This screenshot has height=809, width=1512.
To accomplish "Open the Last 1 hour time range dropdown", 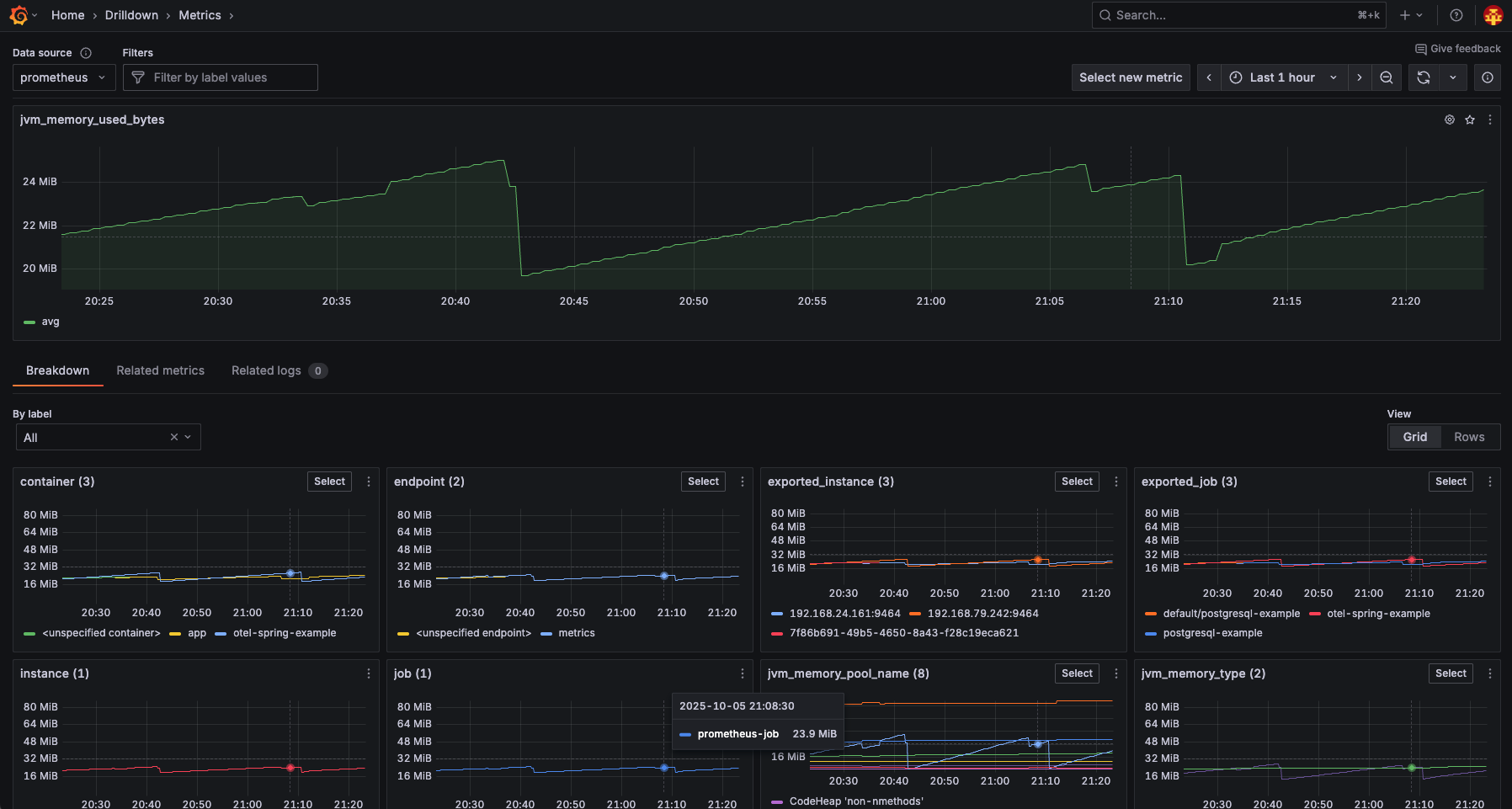I will pos(1281,77).
